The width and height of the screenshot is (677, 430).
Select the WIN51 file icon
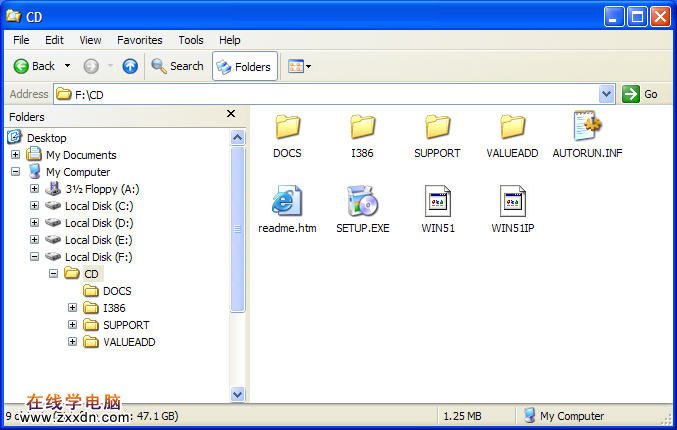coord(438,202)
